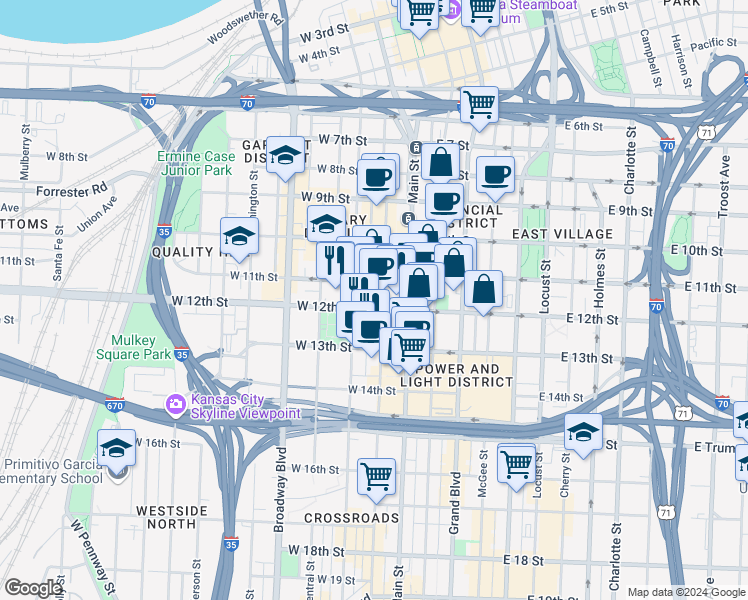Viewport: 748px width, 600px height.
Task: Click the Troost Ave street label
Action: click(725, 186)
